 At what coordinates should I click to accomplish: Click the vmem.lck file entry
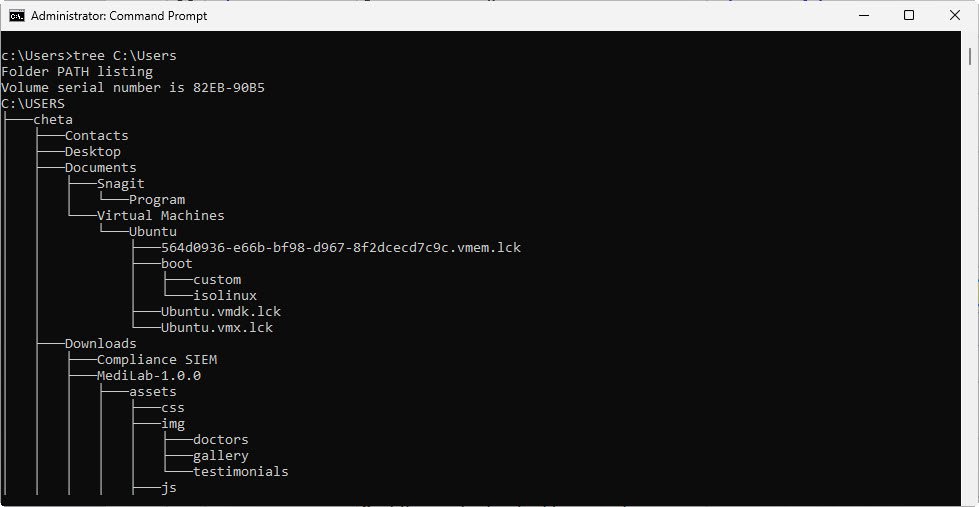(341, 248)
